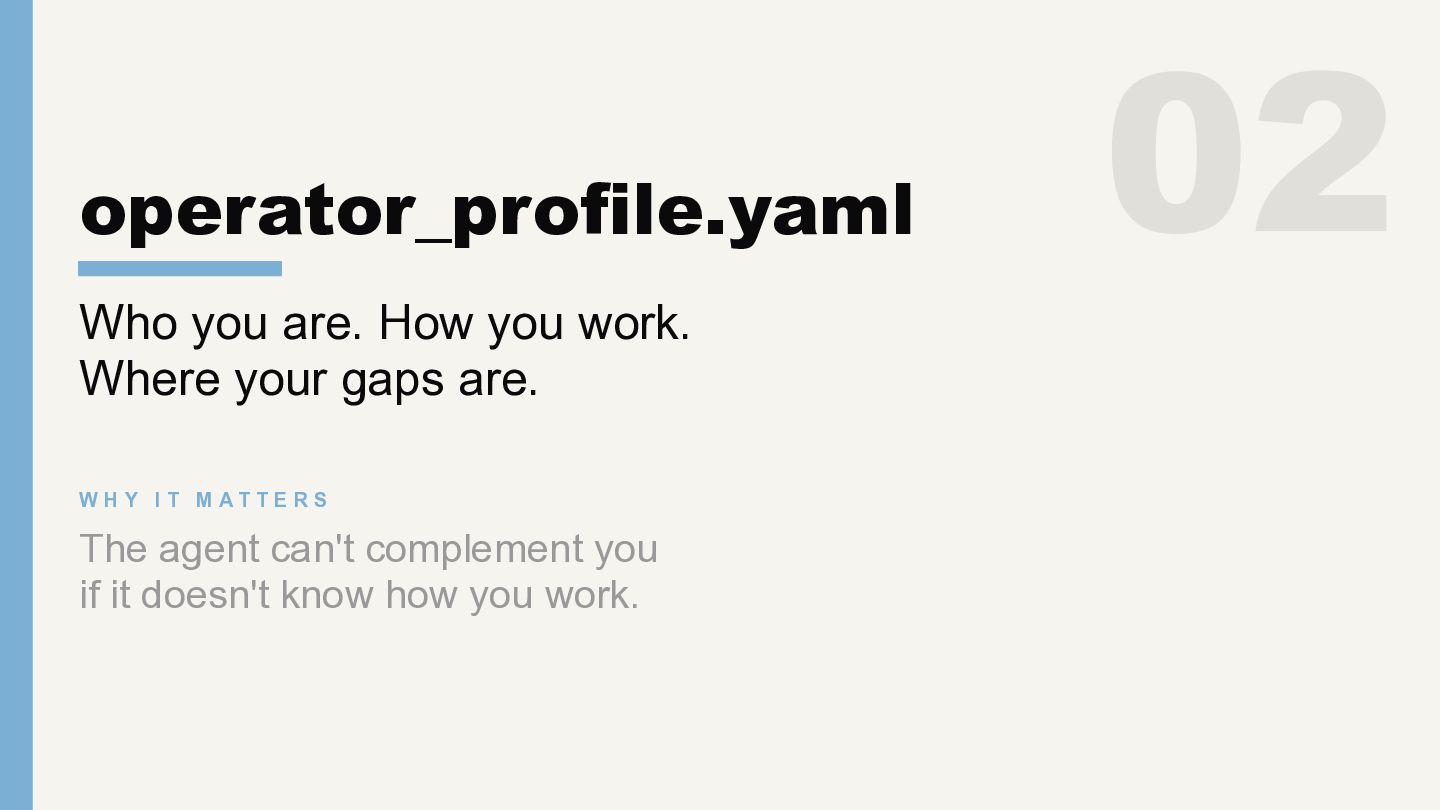Click the word 'operator' in the title
The image size is (1440, 810).
click(x=246, y=212)
